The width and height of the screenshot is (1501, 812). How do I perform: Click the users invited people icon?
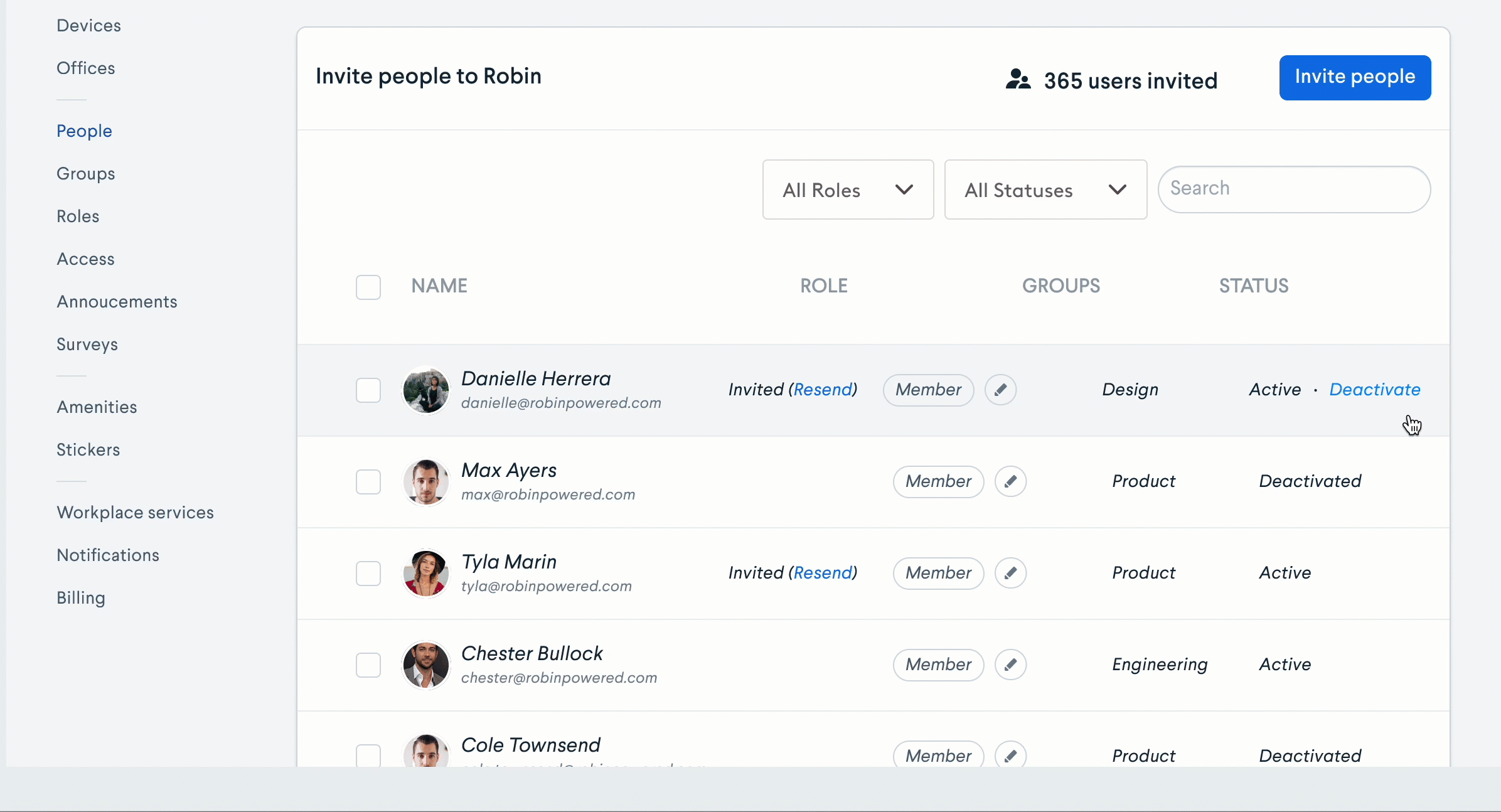1018,79
